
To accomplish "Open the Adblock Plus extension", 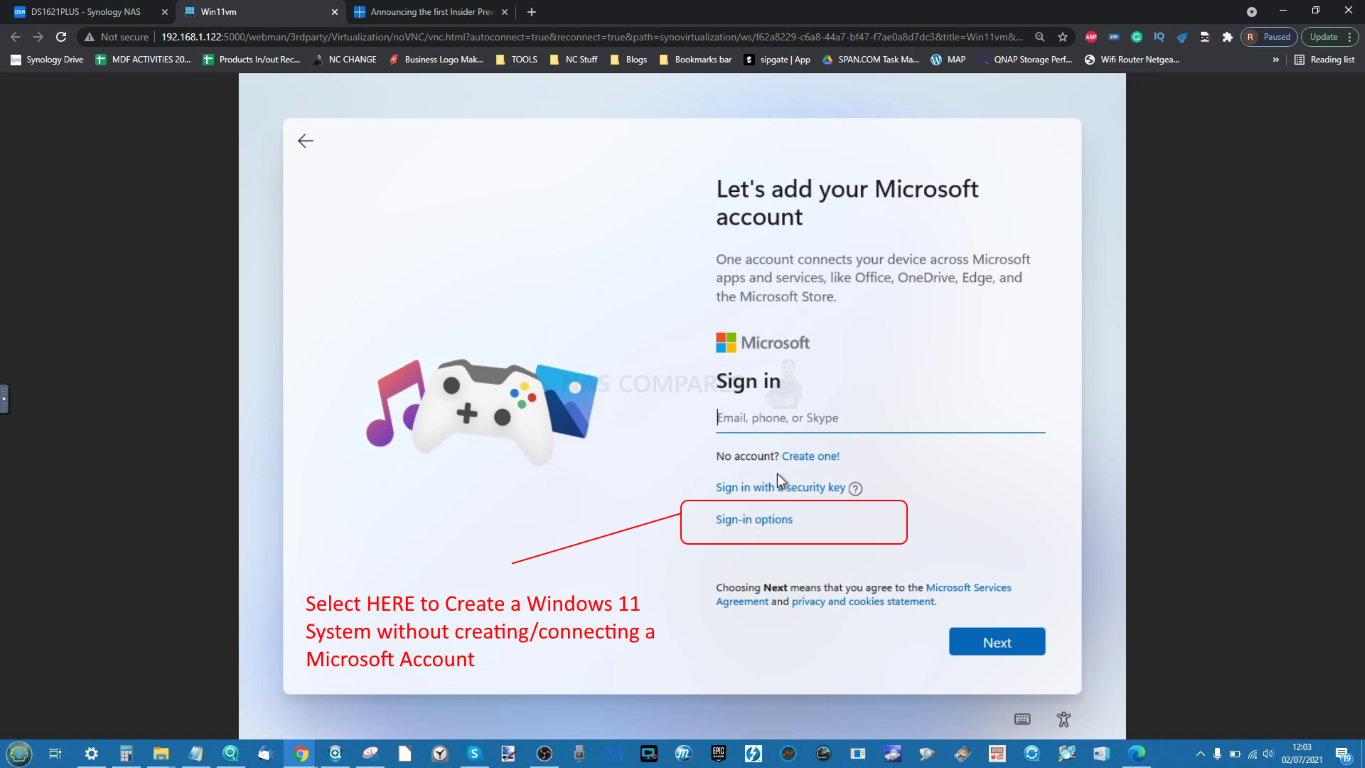I will coord(1091,37).
